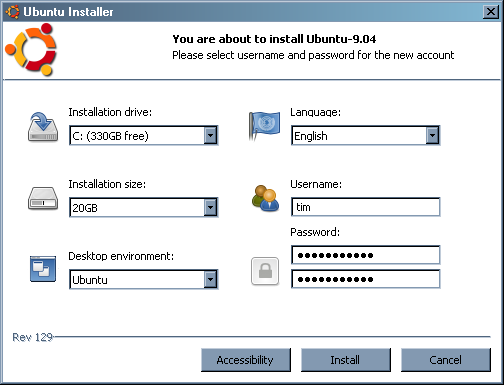Cancel the Ubuntu installation
Viewport: 504px width, 385px height.
[446, 360]
